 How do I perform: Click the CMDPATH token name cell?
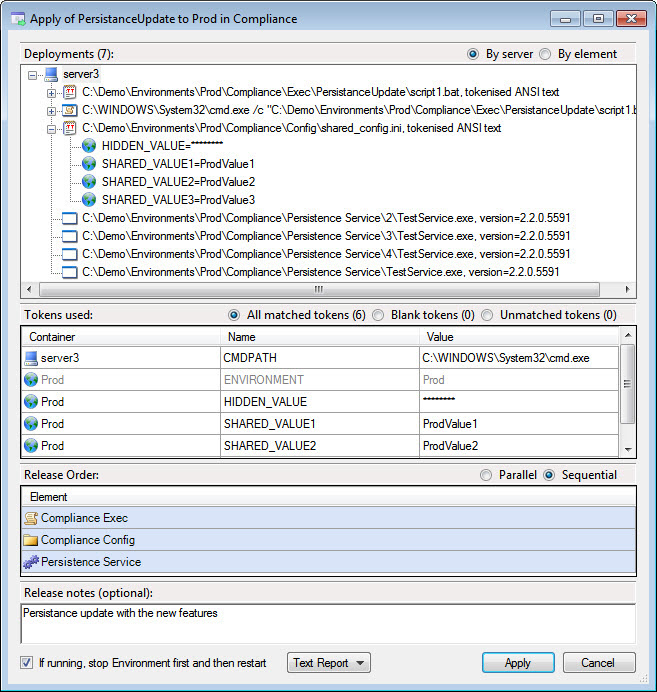tap(320, 358)
